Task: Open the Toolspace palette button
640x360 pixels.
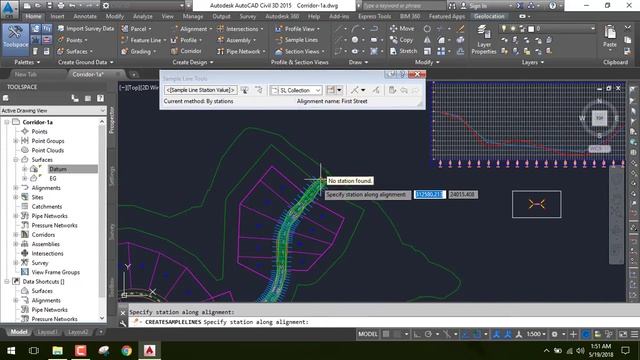Action: (x=16, y=39)
